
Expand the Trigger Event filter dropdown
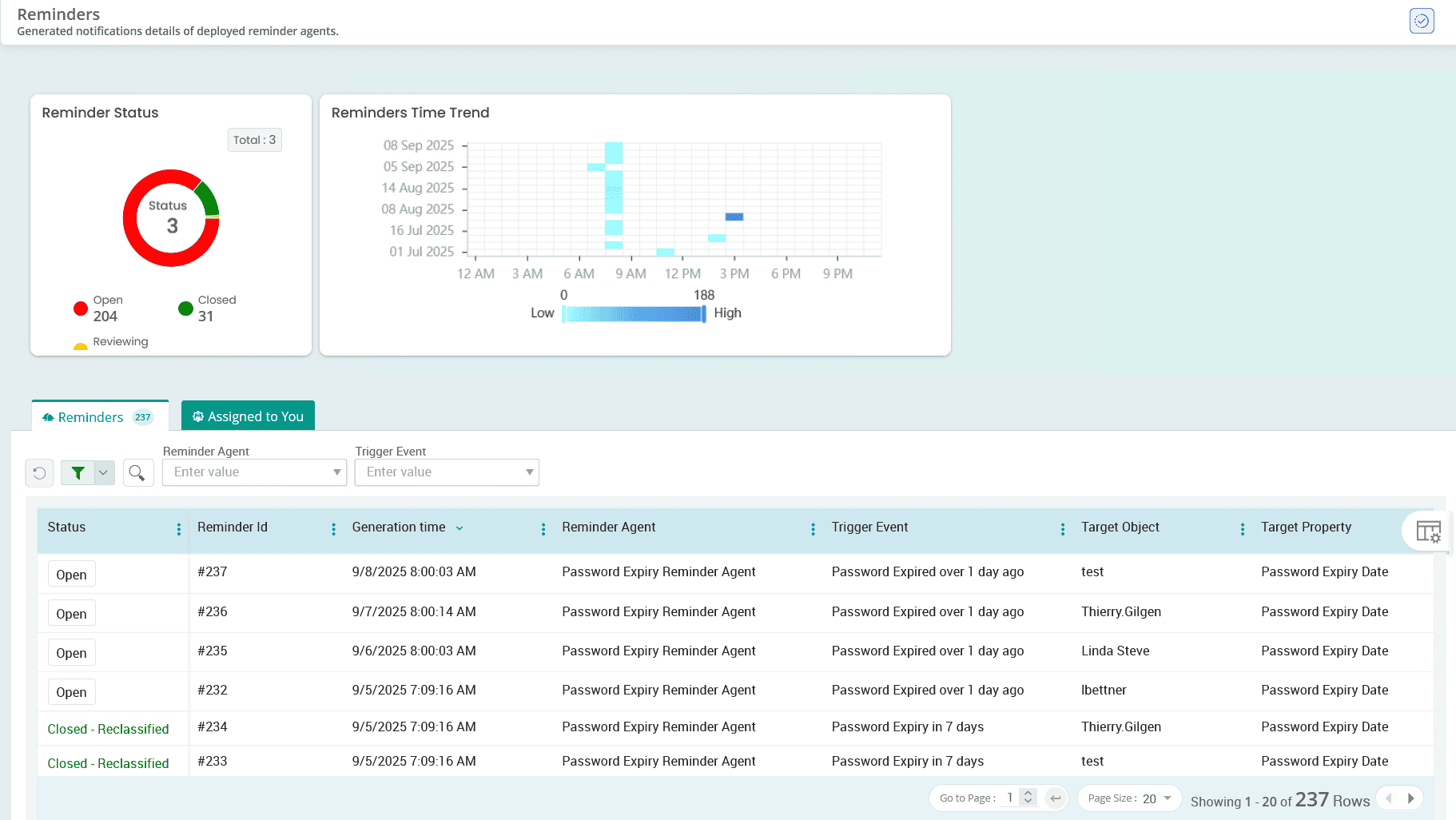(x=529, y=472)
